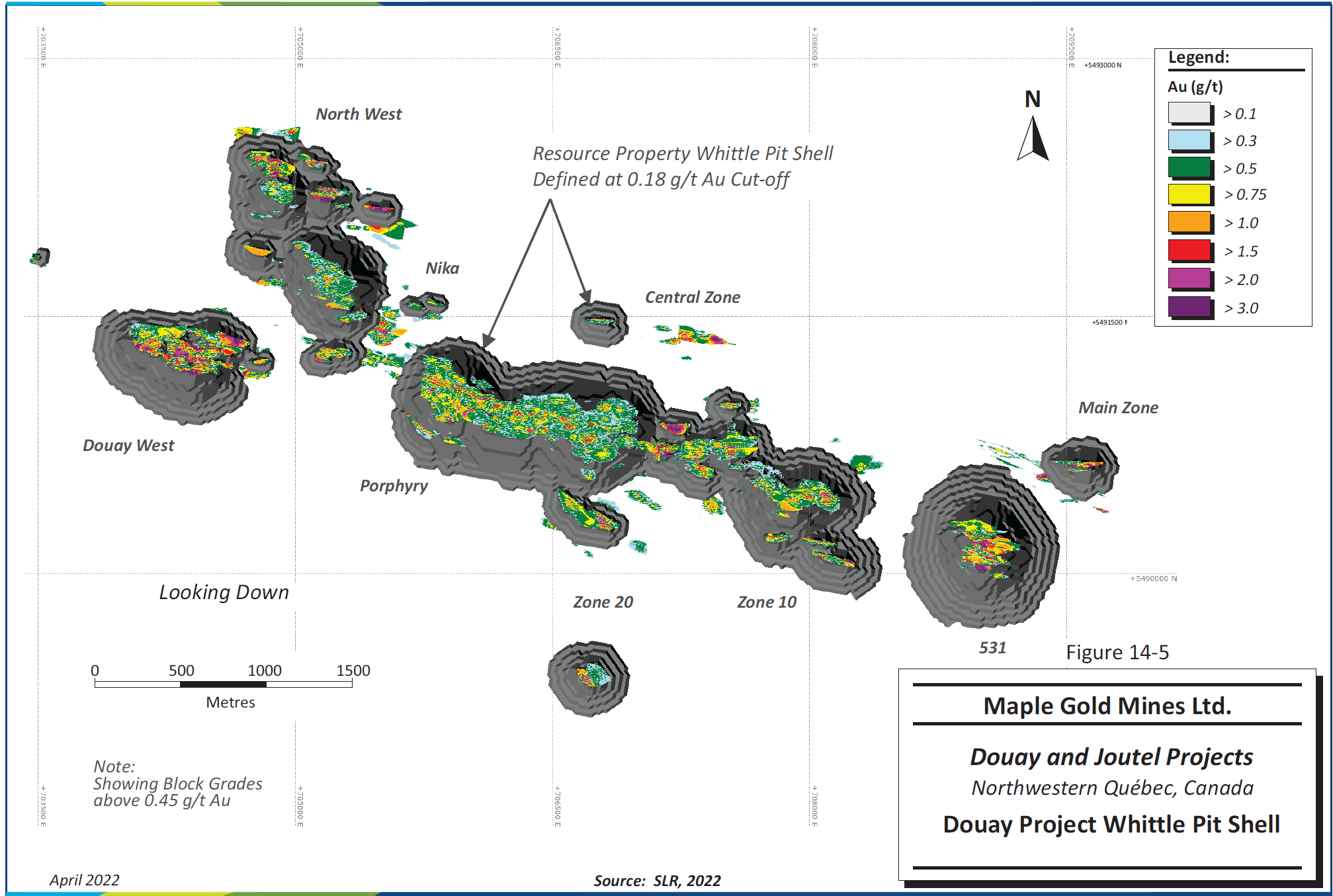Click the 'Maple Gold Mines Ltd.' title
1333x896 pixels.
tap(1107, 706)
